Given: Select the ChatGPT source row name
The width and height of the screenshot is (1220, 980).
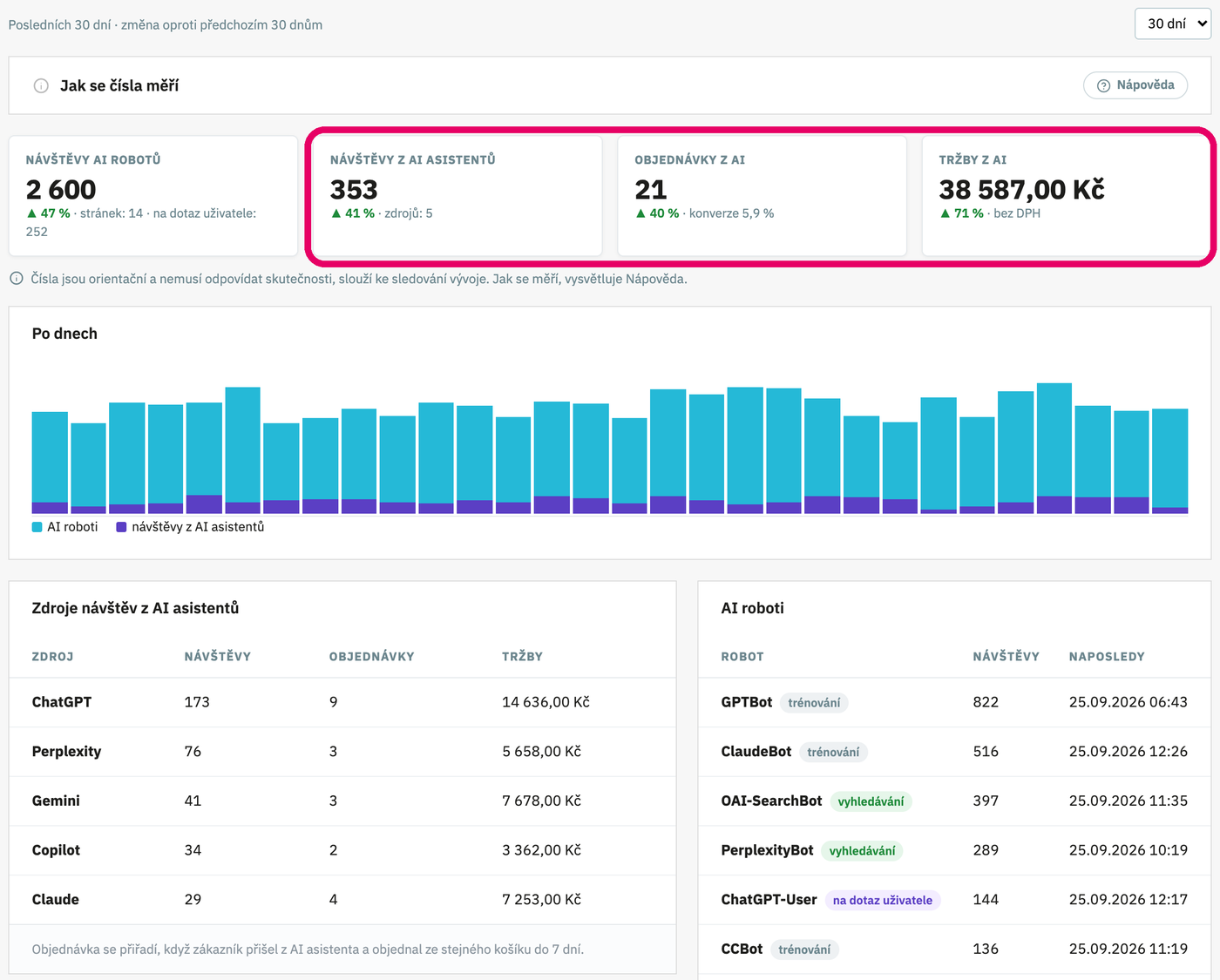Looking at the screenshot, I should click(x=62, y=702).
